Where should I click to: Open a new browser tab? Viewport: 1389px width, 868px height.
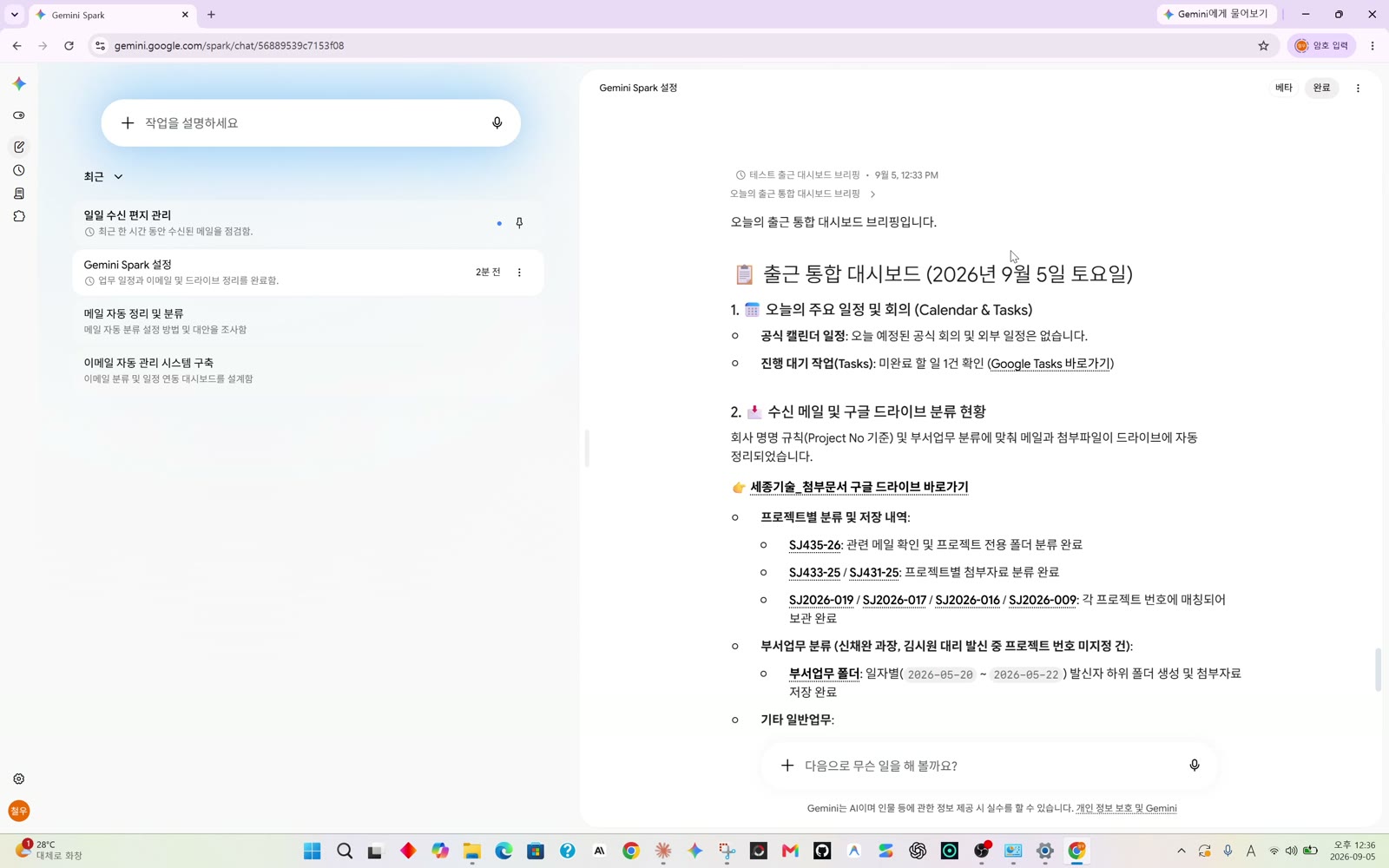click(211, 15)
